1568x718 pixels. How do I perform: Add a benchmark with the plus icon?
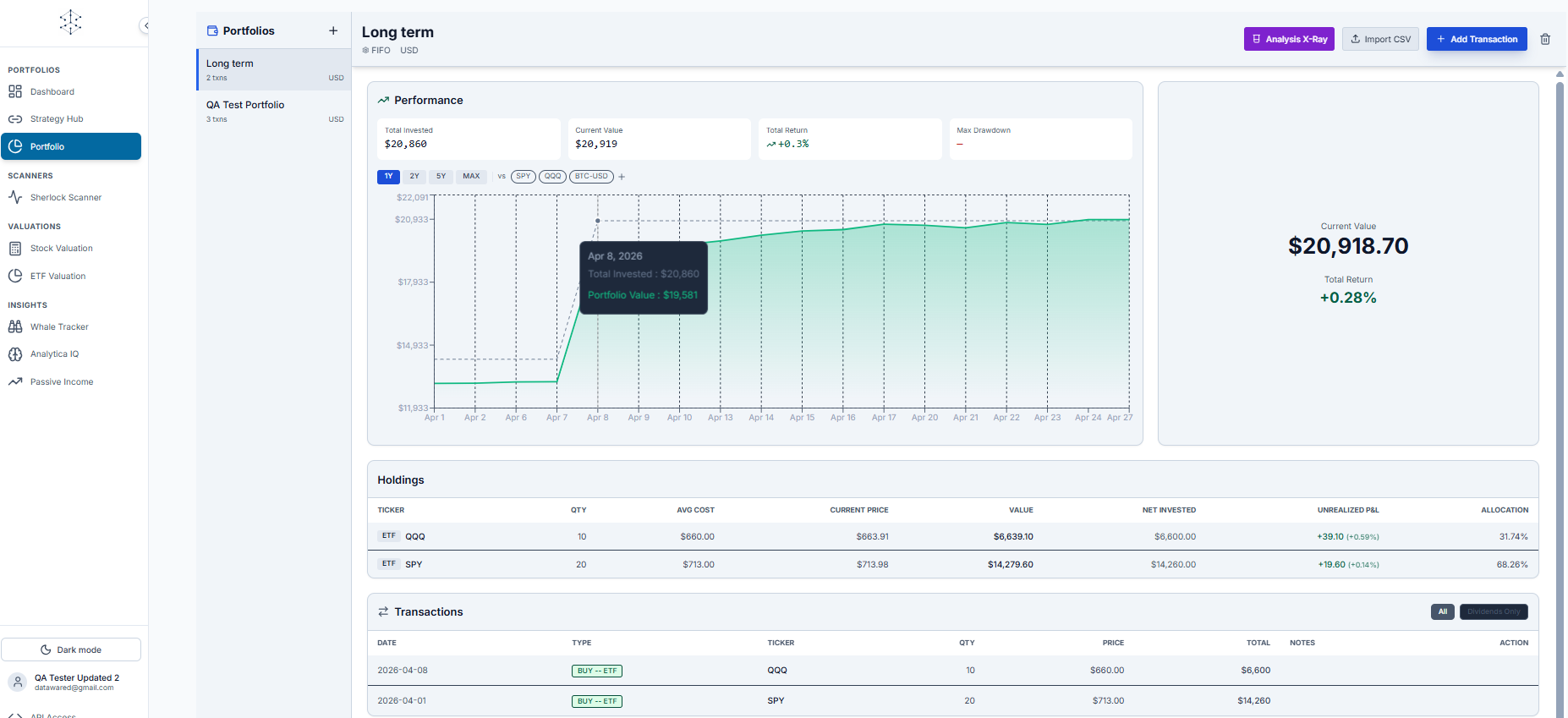click(x=622, y=177)
